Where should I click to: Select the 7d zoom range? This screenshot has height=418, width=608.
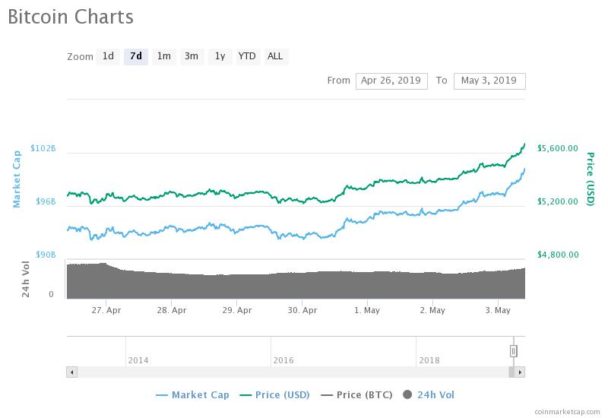(x=136, y=57)
